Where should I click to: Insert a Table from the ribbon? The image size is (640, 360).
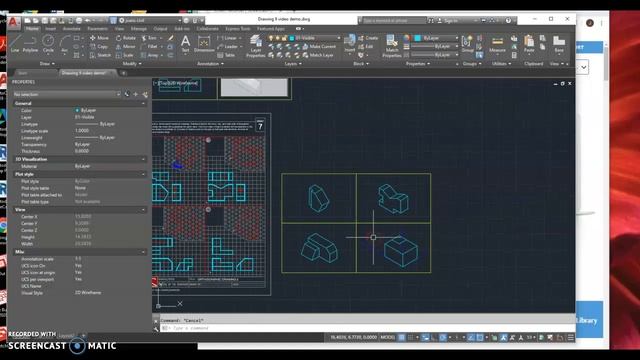227,55
